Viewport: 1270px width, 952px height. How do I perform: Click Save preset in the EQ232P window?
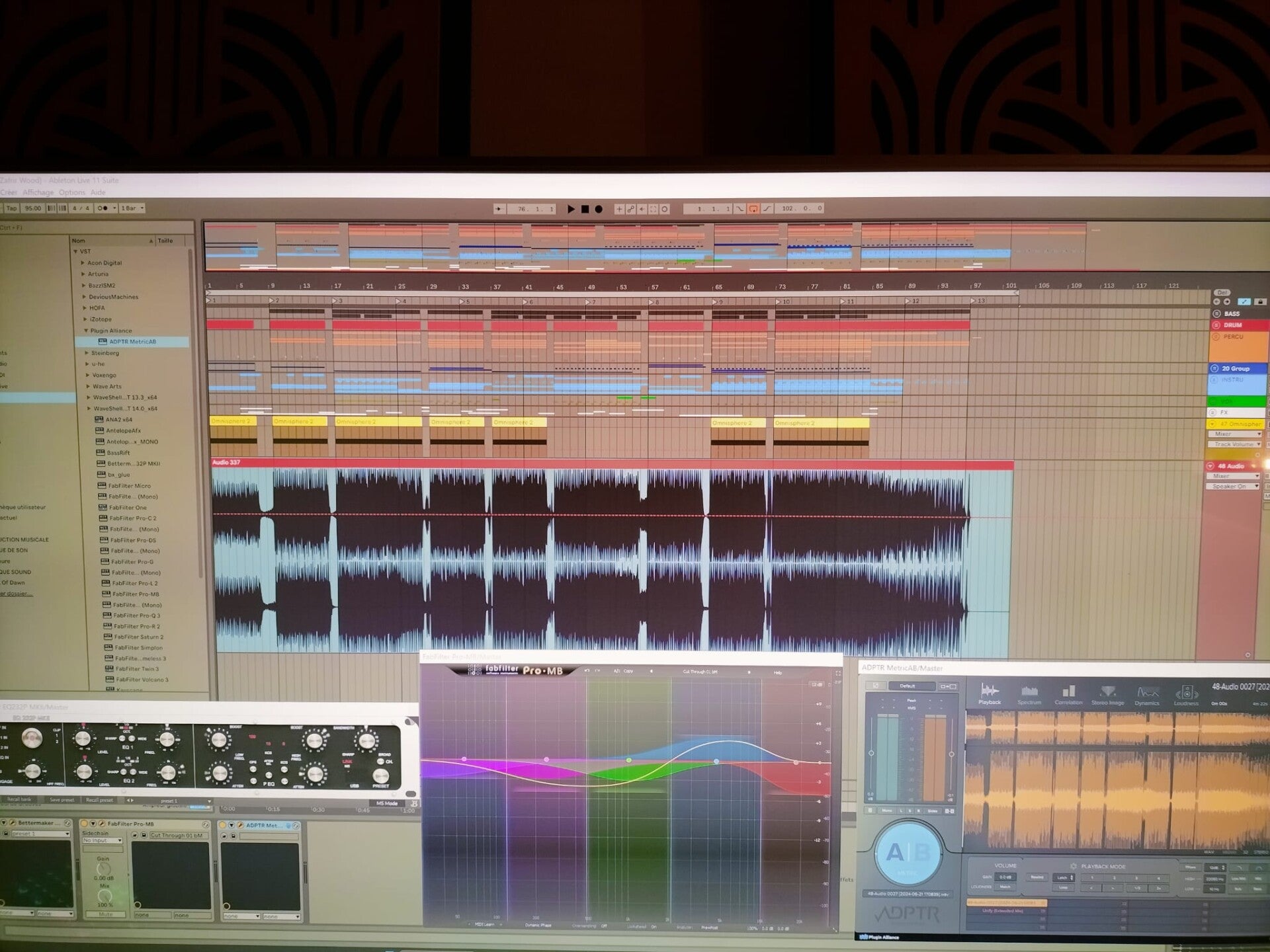[62, 801]
